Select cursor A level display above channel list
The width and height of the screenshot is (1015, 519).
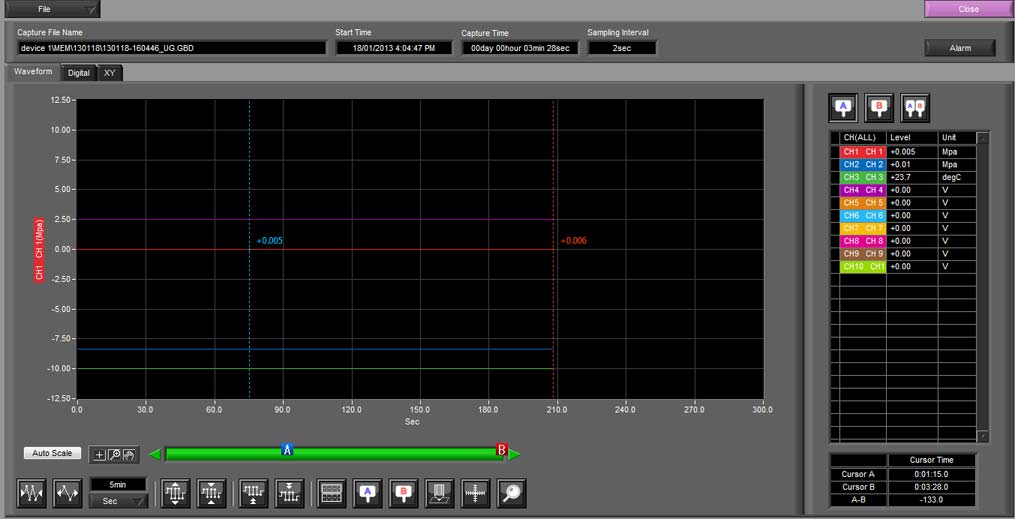point(843,106)
